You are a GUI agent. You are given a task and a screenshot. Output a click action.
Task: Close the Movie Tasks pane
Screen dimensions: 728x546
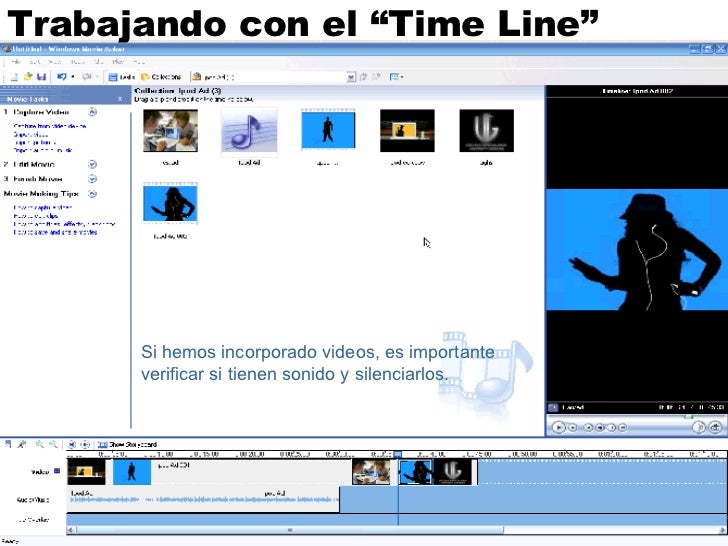[120, 99]
